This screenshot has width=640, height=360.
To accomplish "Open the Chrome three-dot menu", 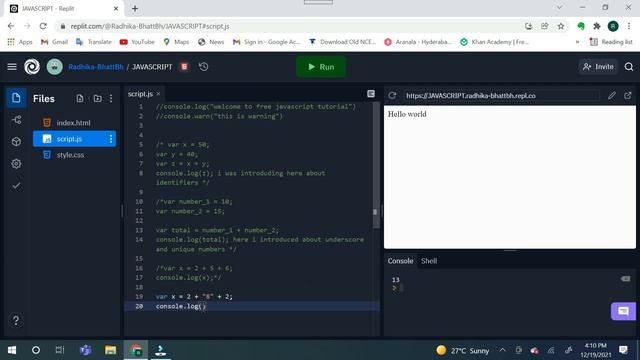I will pos(629,26).
